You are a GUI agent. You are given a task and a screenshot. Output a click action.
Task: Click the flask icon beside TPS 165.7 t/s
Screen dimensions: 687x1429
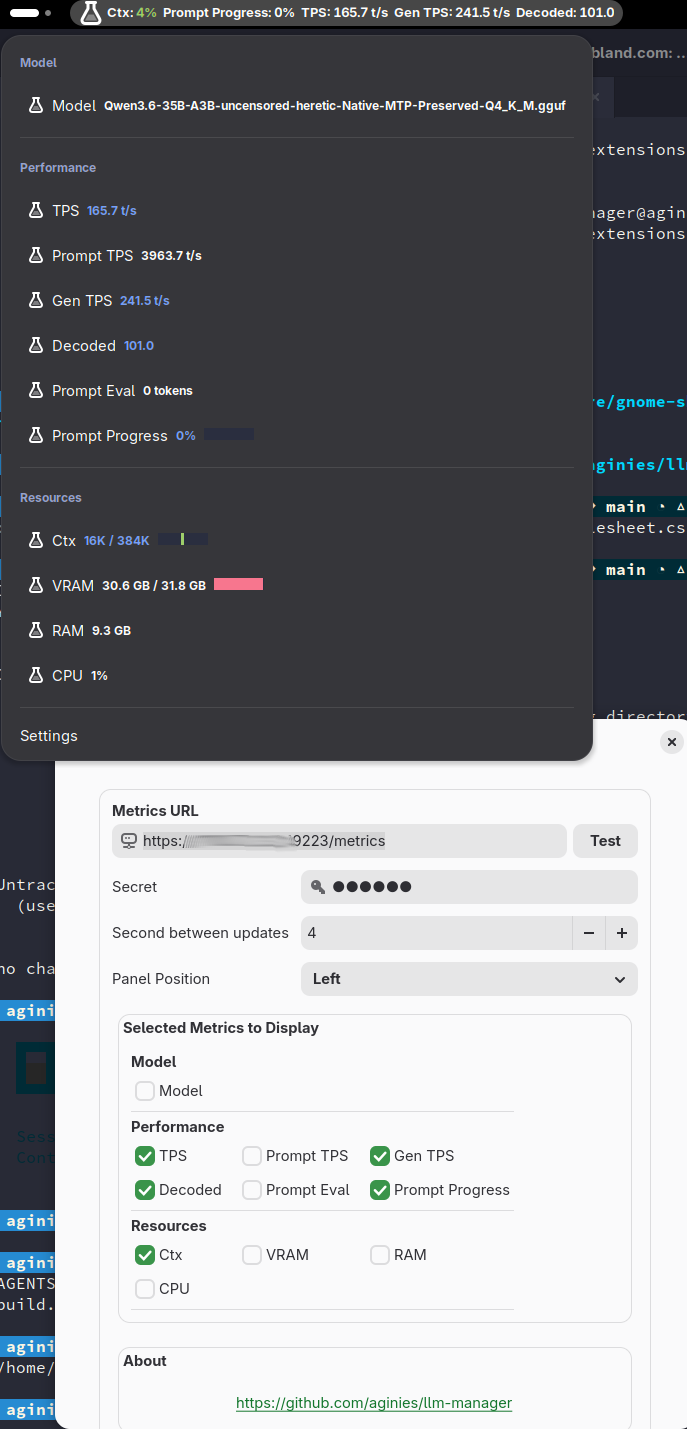tap(36, 211)
